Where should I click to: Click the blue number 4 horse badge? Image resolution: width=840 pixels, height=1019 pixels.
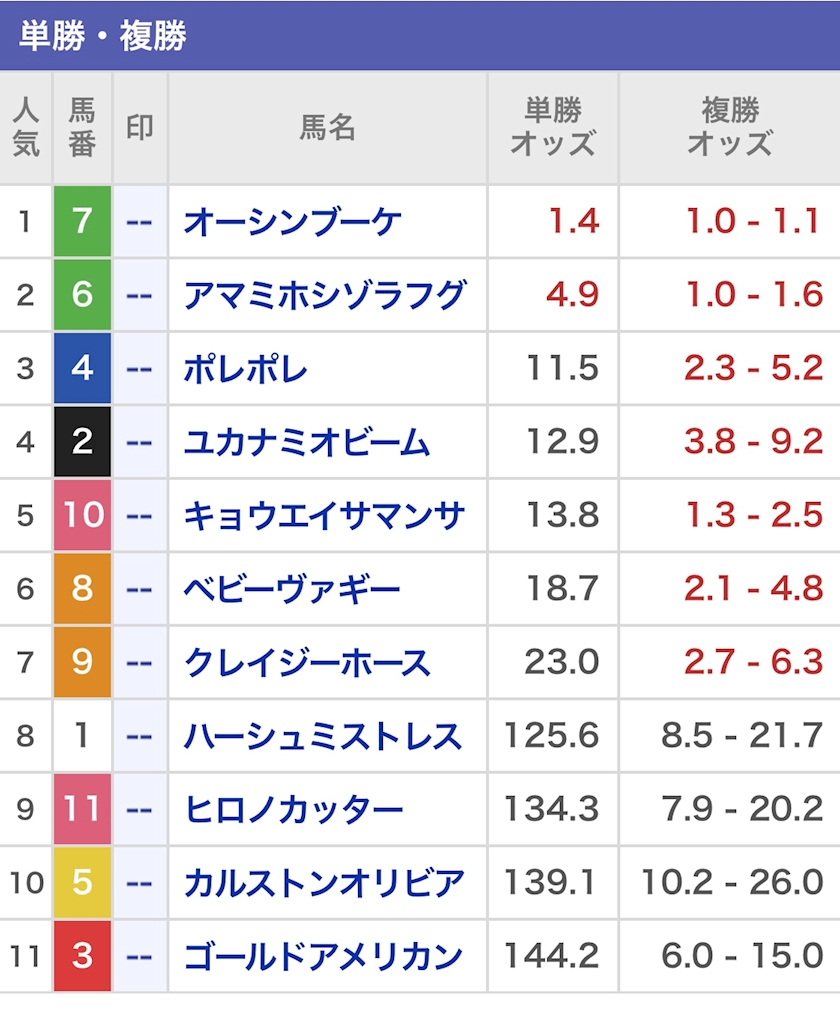pyautogui.click(x=82, y=368)
